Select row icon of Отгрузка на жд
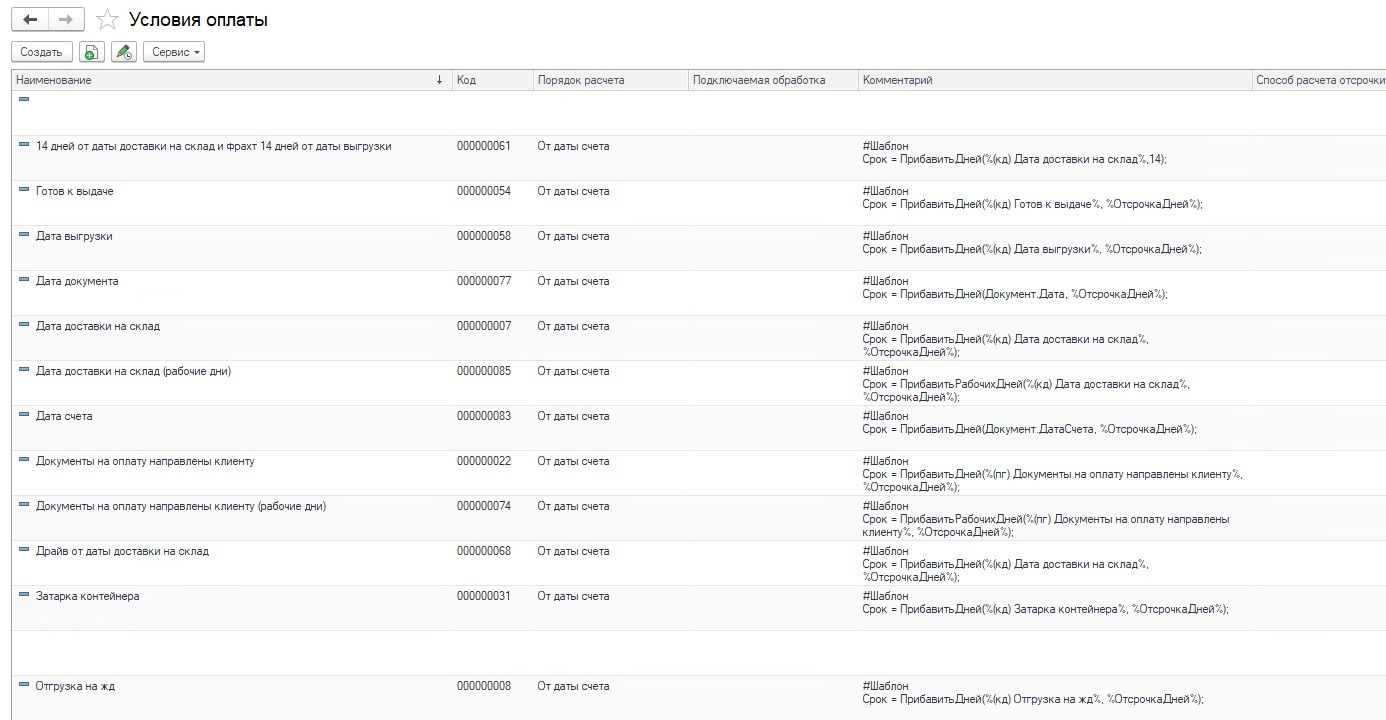 click(x=24, y=684)
